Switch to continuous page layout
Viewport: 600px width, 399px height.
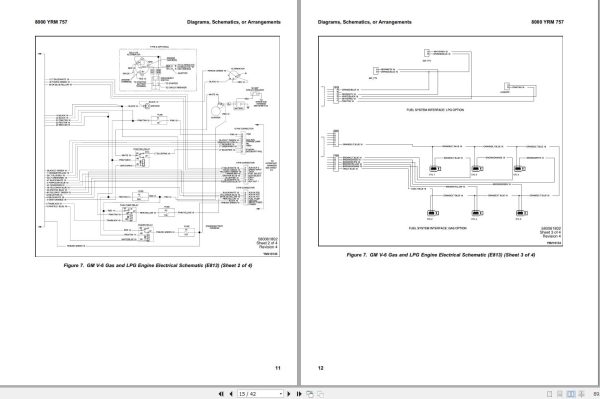coord(560,394)
